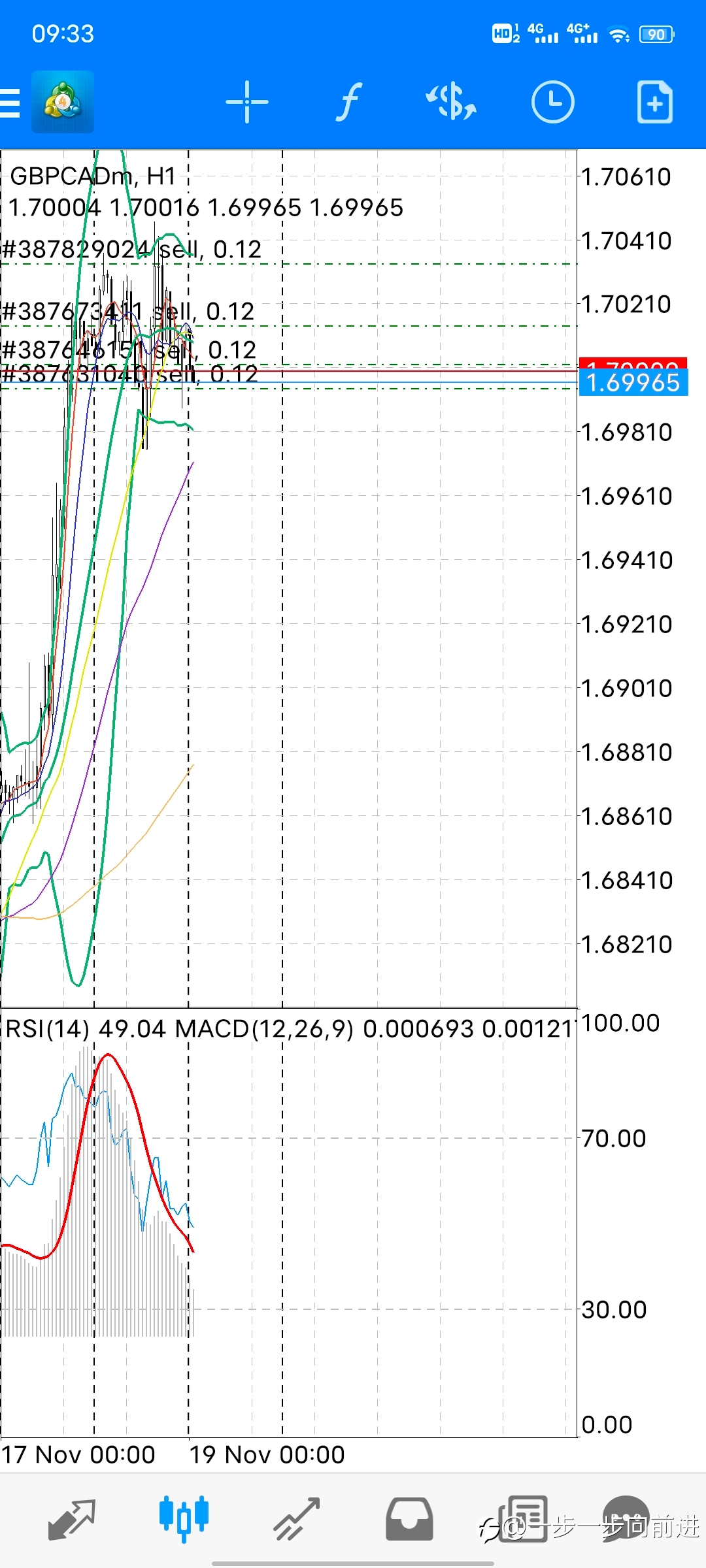Open the hamburger side menu
Viewport: 706px width, 1568px height.
pyautogui.click(x=10, y=103)
